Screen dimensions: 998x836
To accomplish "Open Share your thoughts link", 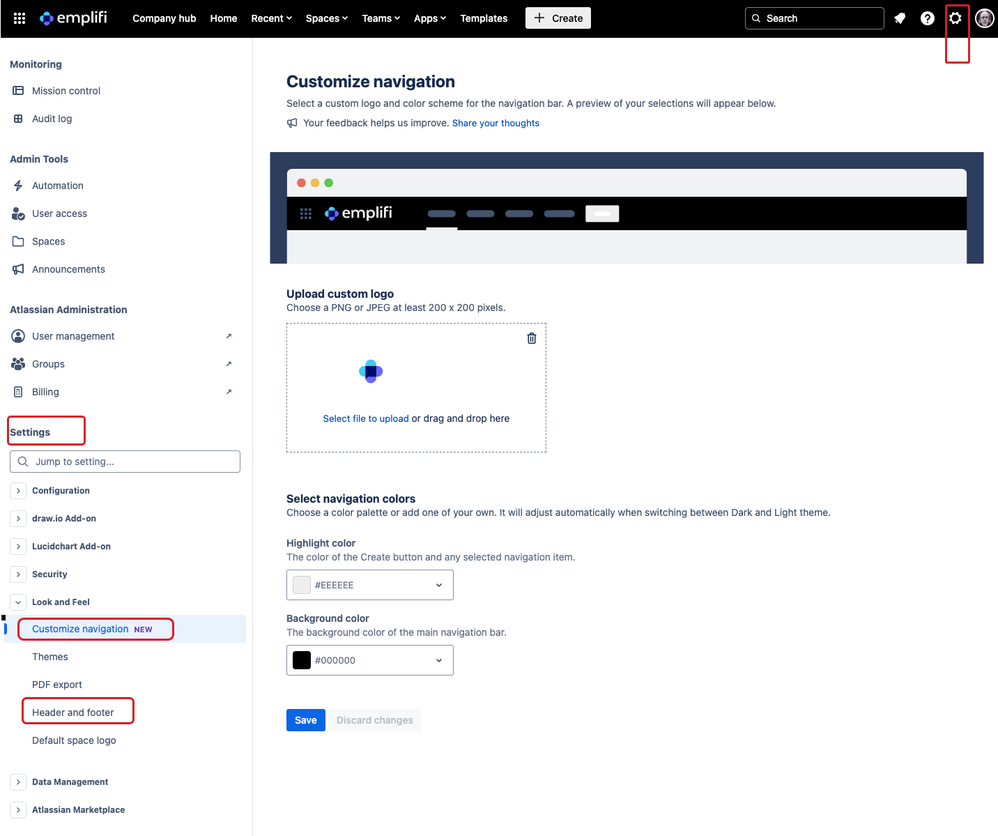I will tap(495, 124).
